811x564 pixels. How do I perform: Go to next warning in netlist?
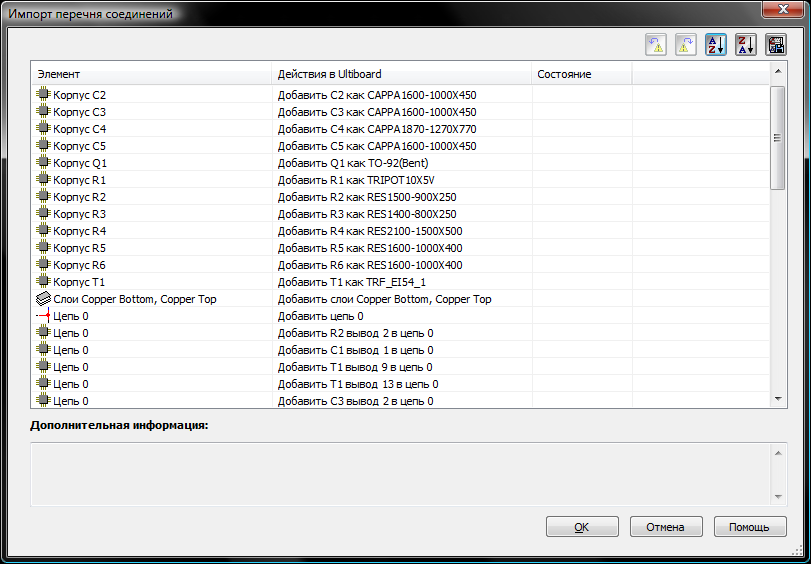pyautogui.click(x=686, y=45)
